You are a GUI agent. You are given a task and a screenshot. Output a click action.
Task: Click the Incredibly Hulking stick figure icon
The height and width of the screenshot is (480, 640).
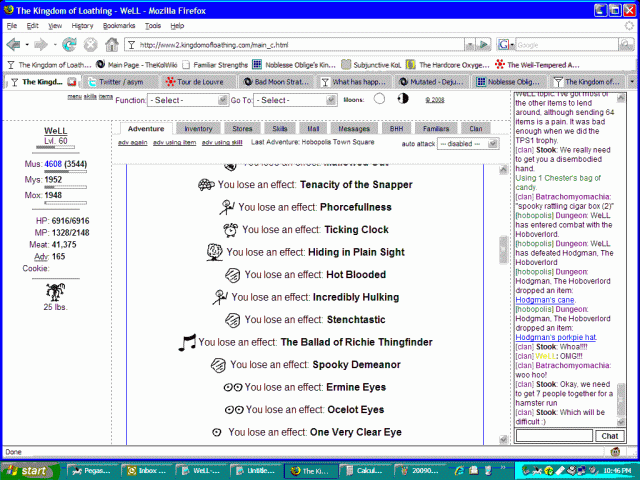pos(218,297)
